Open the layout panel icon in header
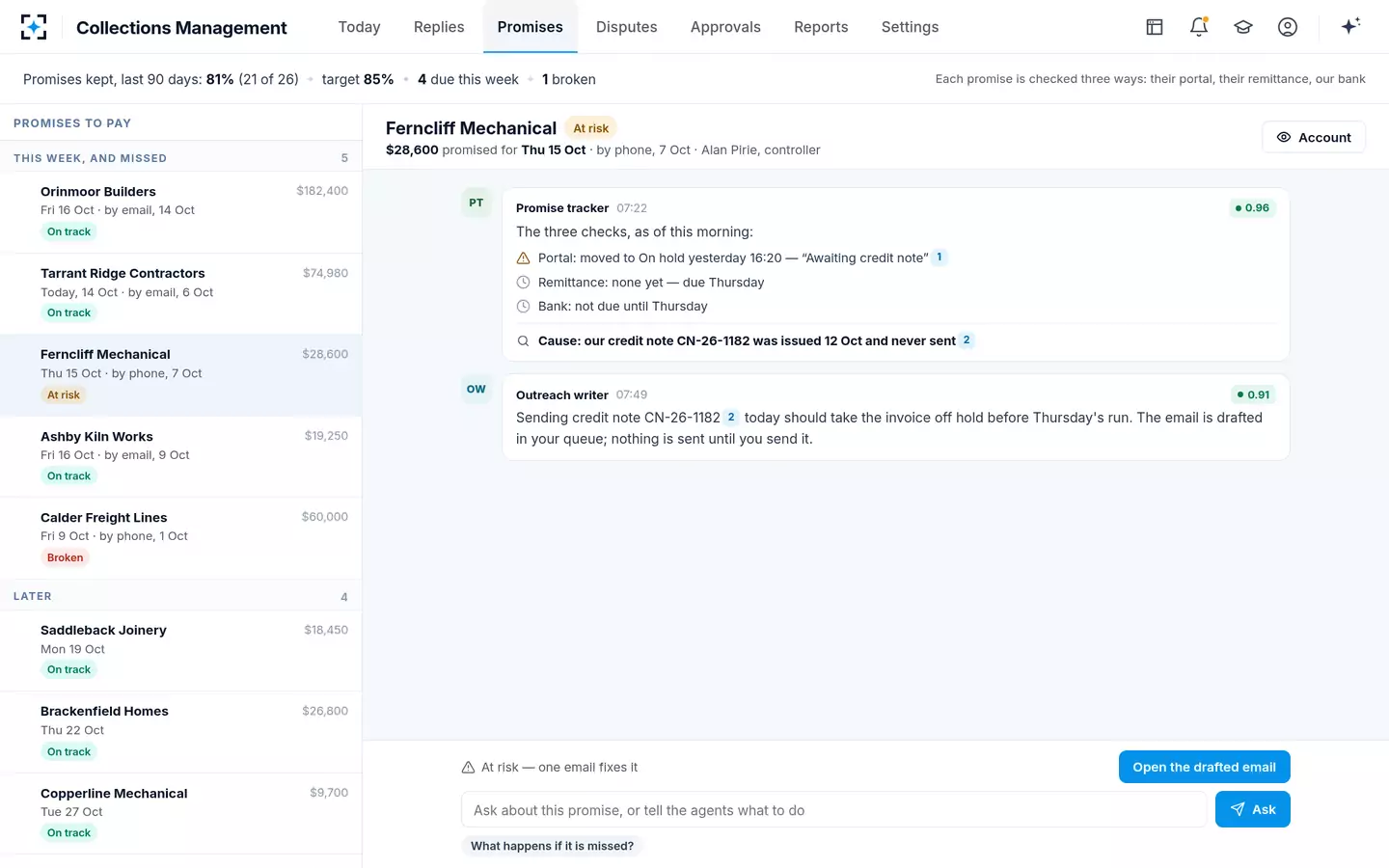Image resolution: width=1389 pixels, height=868 pixels. point(1155,27)
